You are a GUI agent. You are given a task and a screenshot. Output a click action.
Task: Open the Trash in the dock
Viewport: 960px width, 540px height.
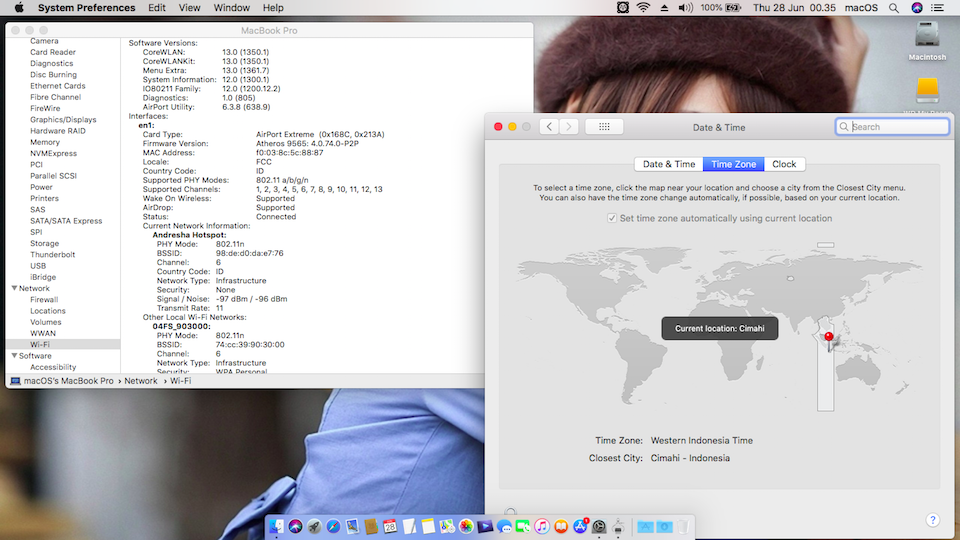[683, 527]
